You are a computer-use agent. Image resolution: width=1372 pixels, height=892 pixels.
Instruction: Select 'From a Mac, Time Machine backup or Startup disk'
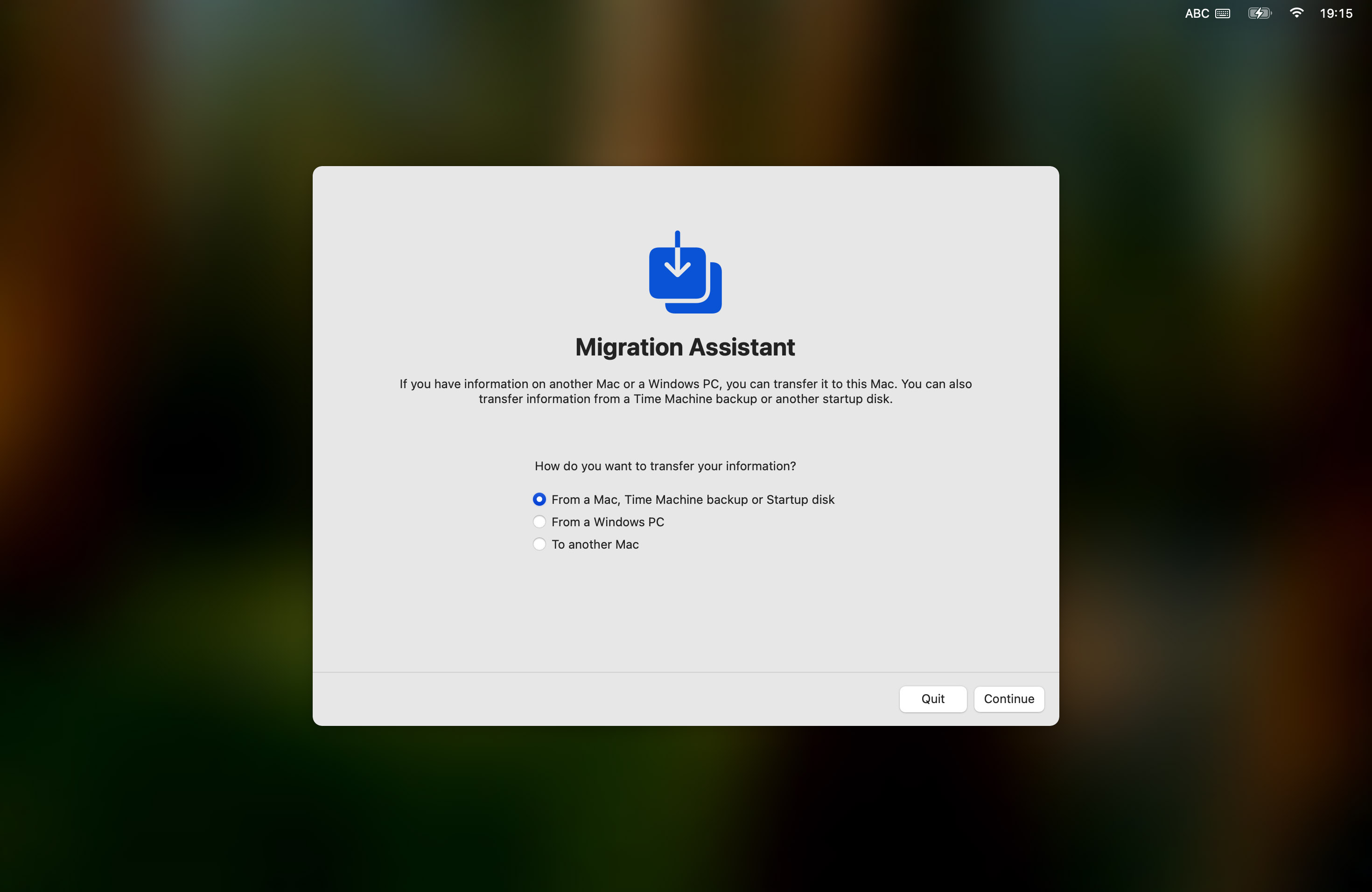pyautogui.click(x=539, y=499)
